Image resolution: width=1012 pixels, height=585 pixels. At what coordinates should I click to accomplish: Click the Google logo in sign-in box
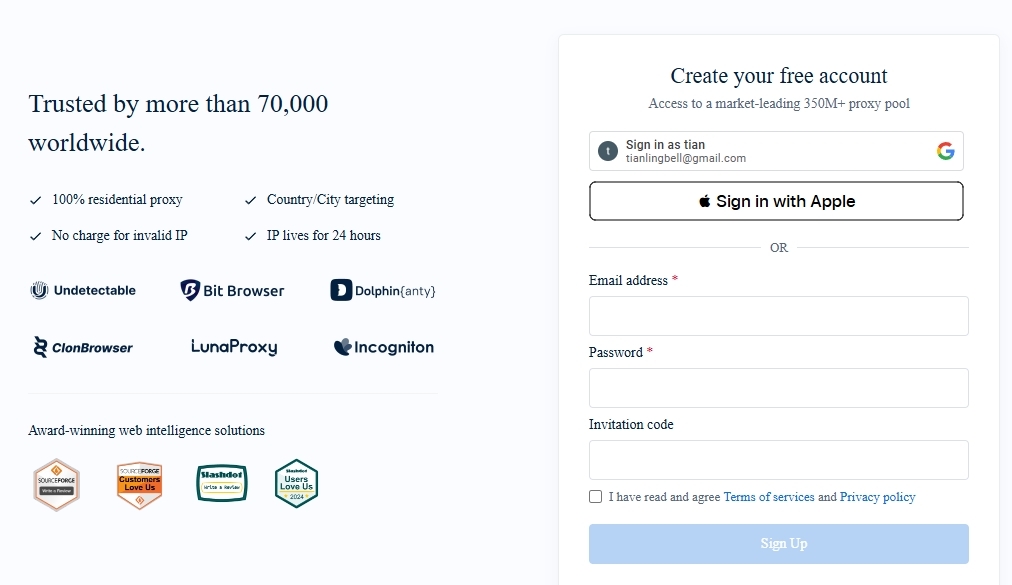point(946,151)
